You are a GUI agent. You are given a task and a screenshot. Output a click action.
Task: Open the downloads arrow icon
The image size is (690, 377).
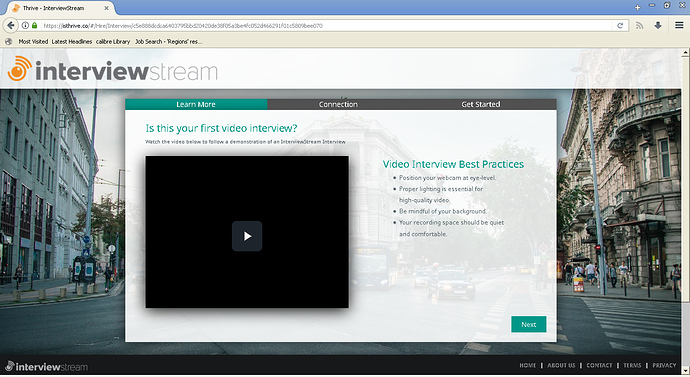tap(658, 26)
